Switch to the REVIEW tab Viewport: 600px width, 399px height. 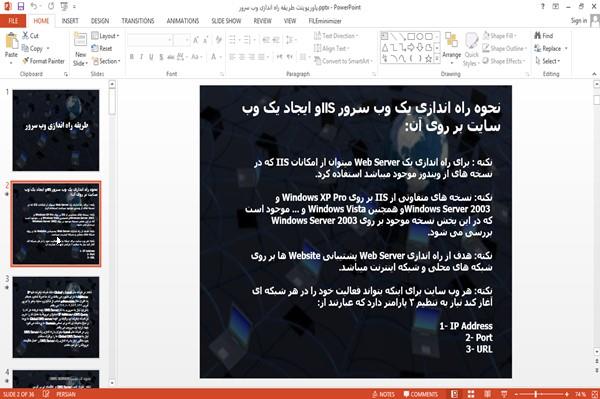(262, 21)
